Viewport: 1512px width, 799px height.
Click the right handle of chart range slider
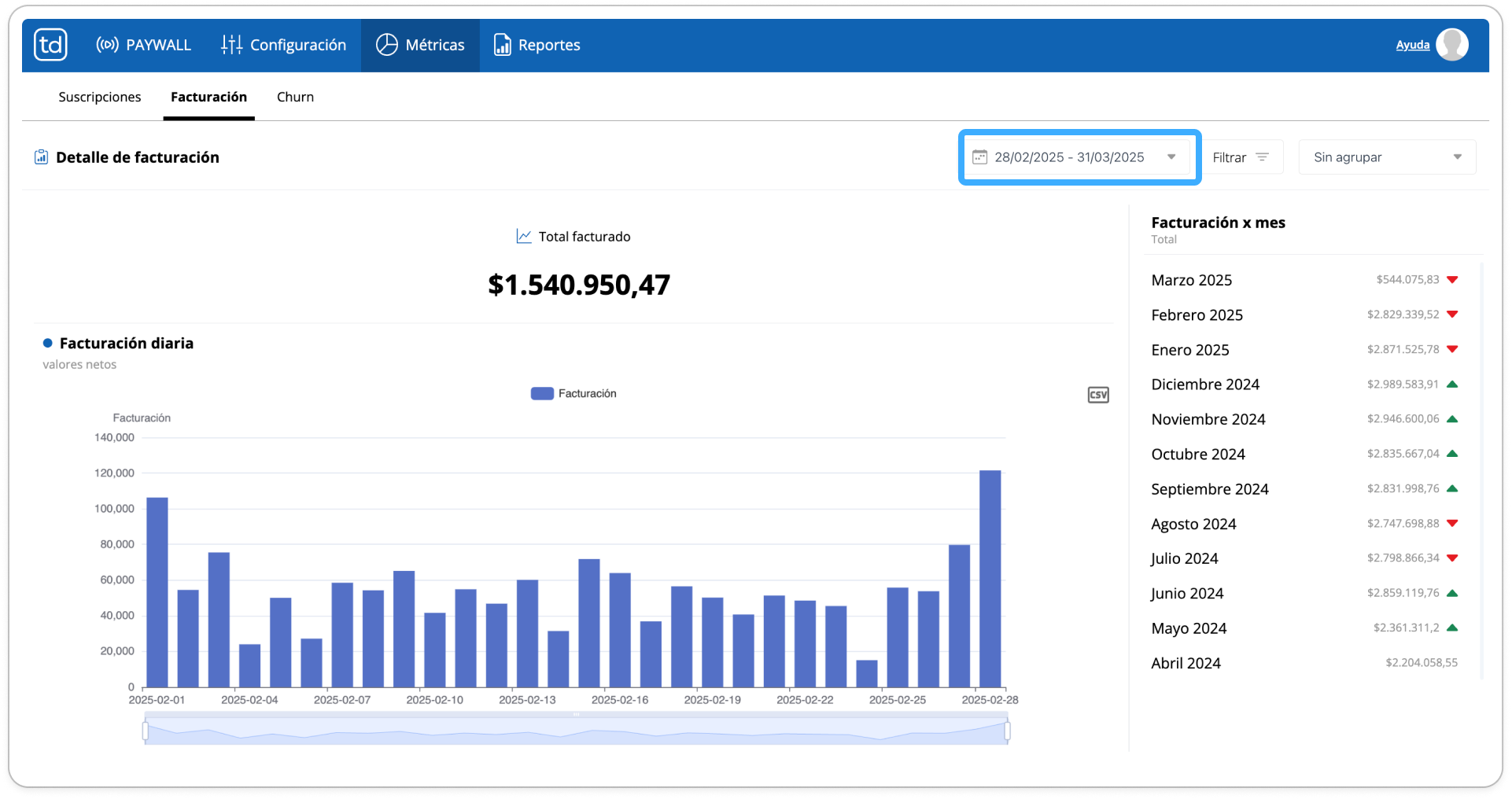(x=1008, y=731)
